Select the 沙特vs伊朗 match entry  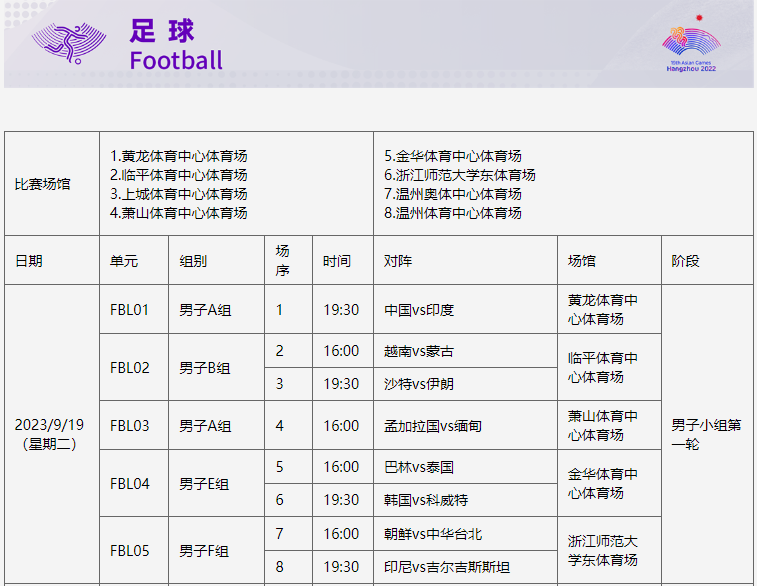pos(465,384)
